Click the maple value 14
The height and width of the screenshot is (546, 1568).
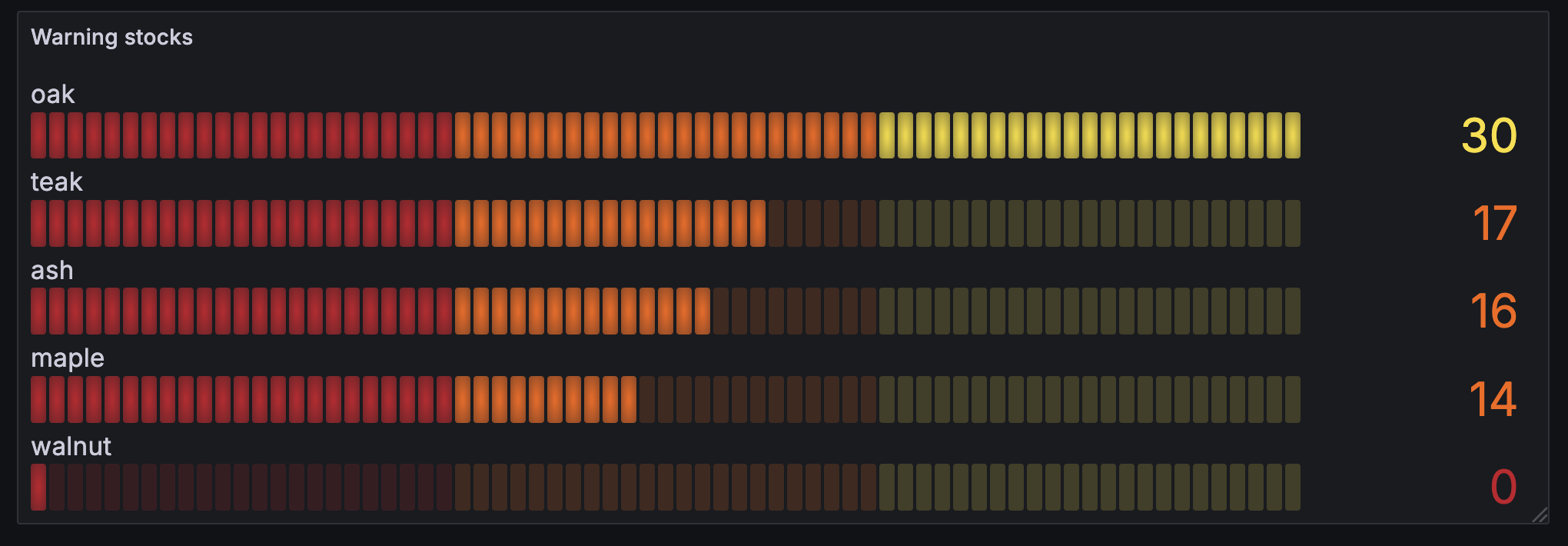click(1492, 400)
